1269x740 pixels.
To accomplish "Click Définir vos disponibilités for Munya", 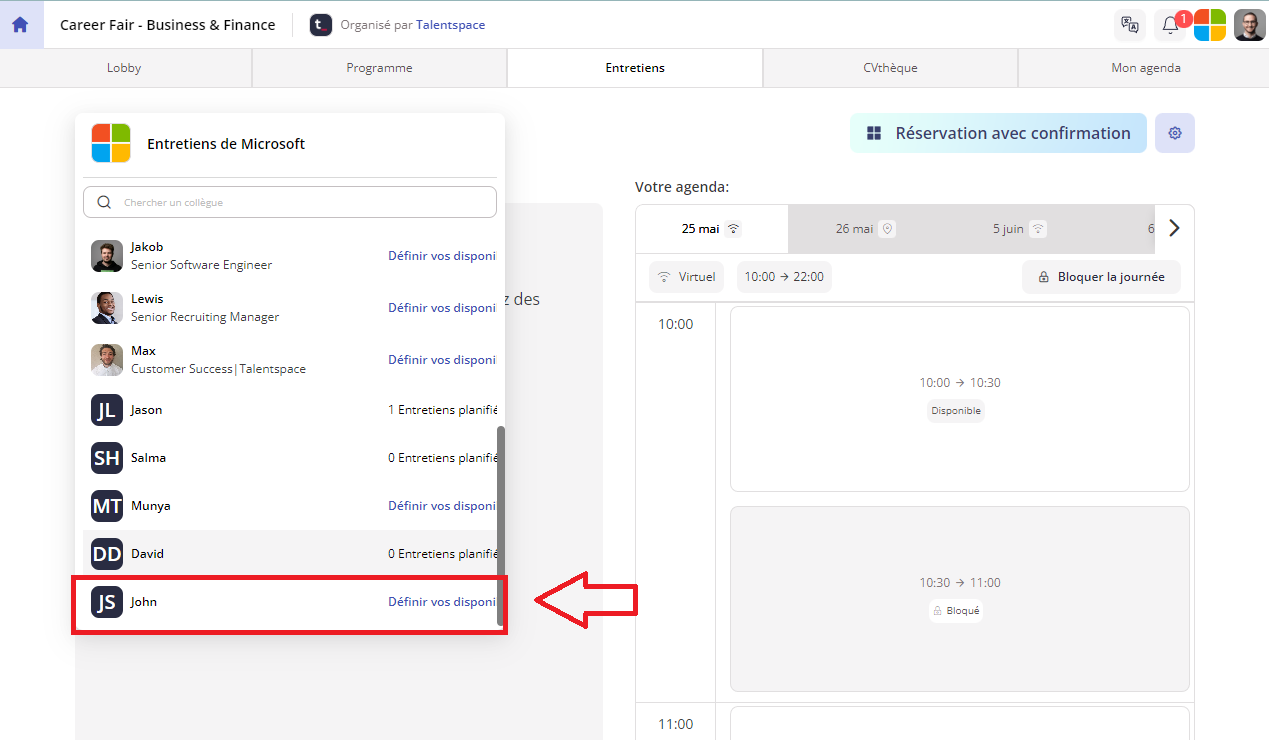I will click(x=442, y=506).
